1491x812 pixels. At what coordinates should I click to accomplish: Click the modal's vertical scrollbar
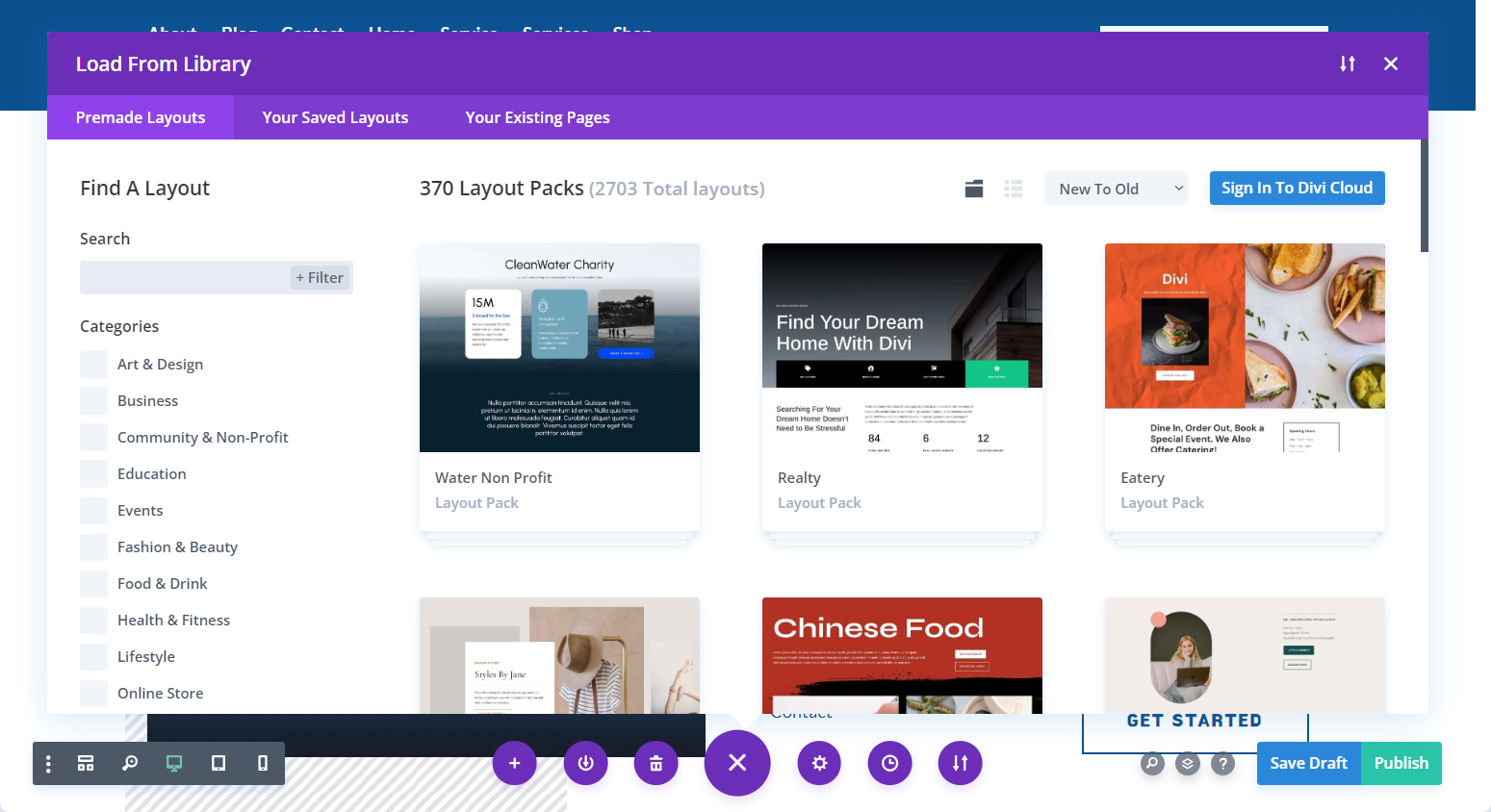click(x=1425, y=196)
